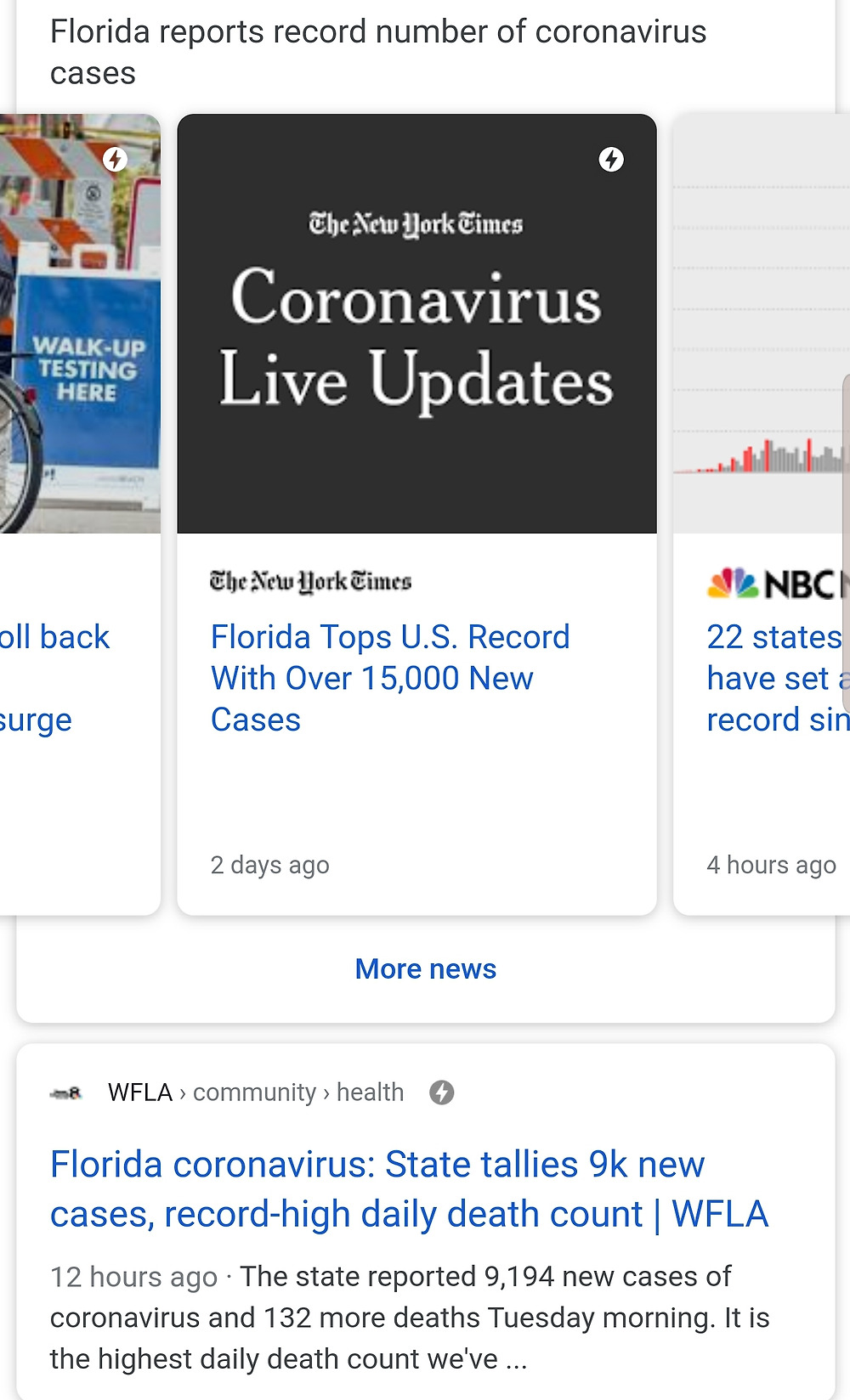Viewport: 850px width, 1400px height.
Task: Click More news button
Action: 425,968
